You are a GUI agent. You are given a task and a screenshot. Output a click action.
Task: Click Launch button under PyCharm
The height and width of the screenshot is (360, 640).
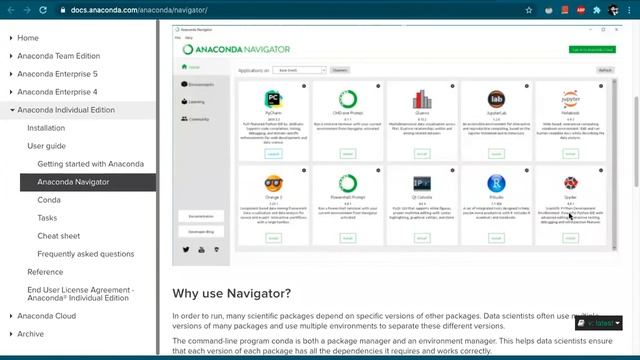click(273, 154)
